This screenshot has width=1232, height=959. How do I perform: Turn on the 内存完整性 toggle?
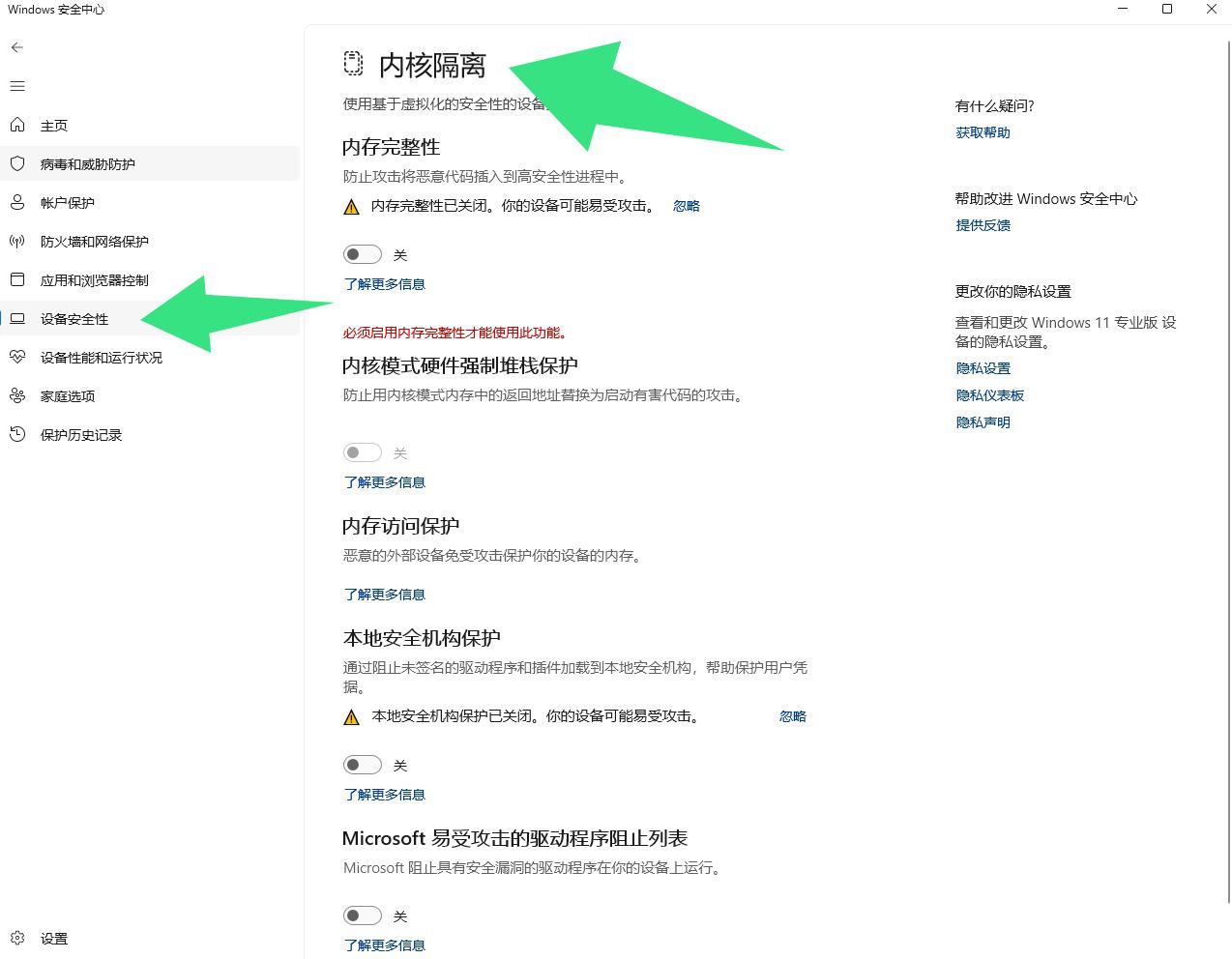point(363,254)
